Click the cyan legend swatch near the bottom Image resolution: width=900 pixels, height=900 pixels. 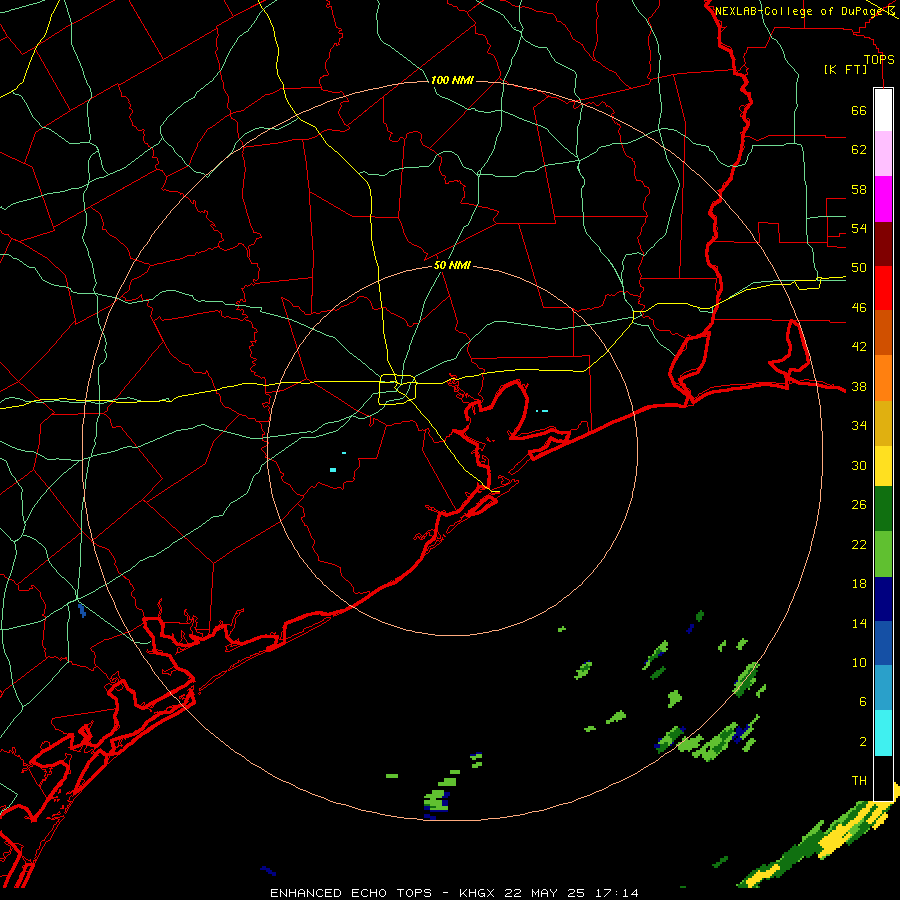tap(883, 734)
